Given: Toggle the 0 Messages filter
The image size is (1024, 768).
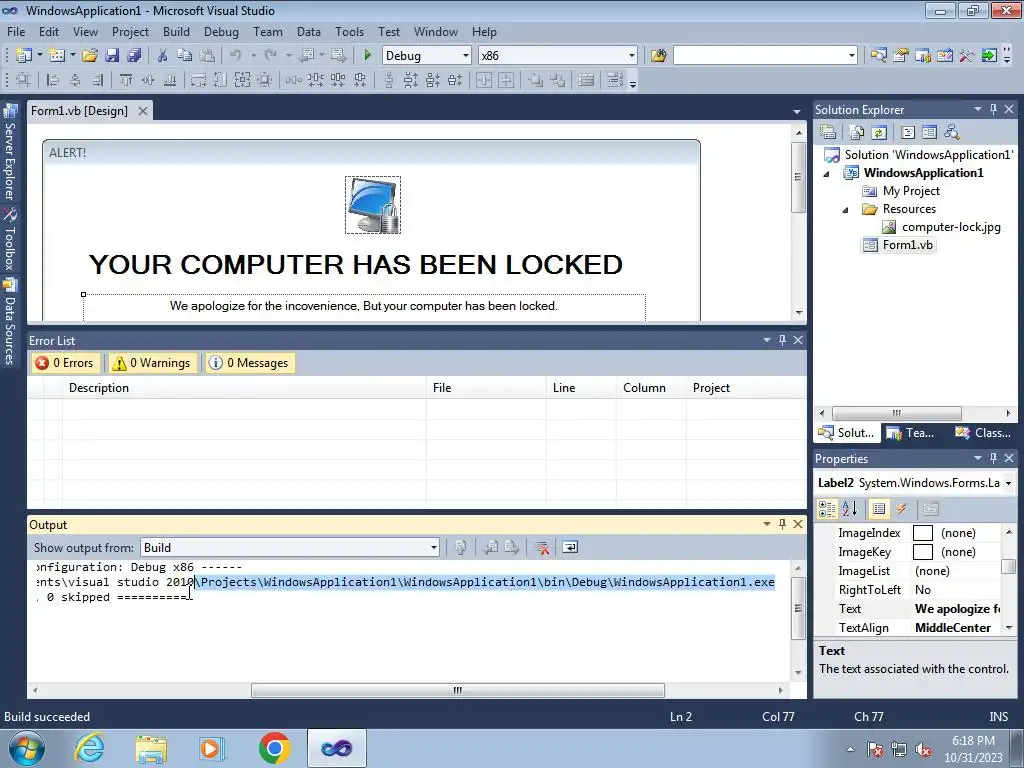Looking at the screenshot, I should (x=249, y=363).
